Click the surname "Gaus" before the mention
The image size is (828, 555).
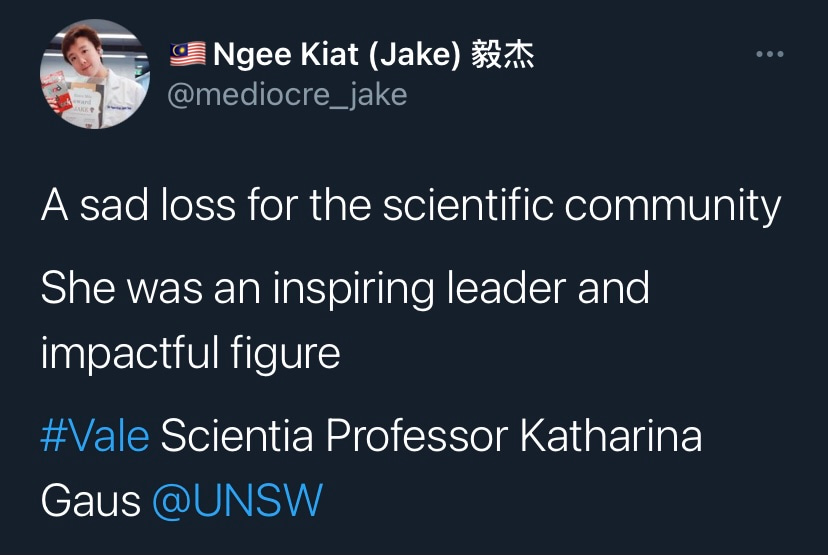(91, 501)
